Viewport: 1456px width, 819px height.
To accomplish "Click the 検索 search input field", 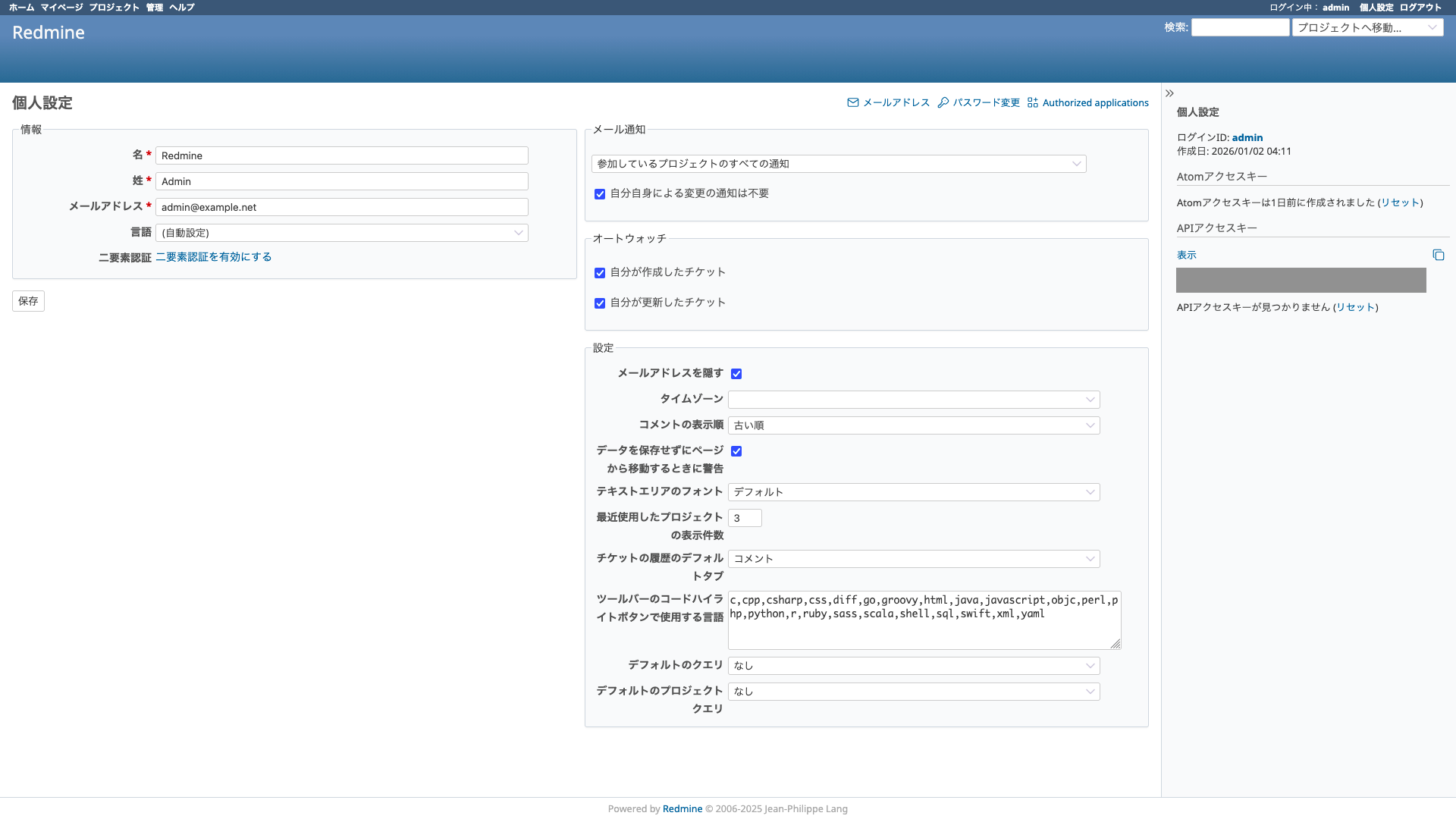I will [1240, 27].
